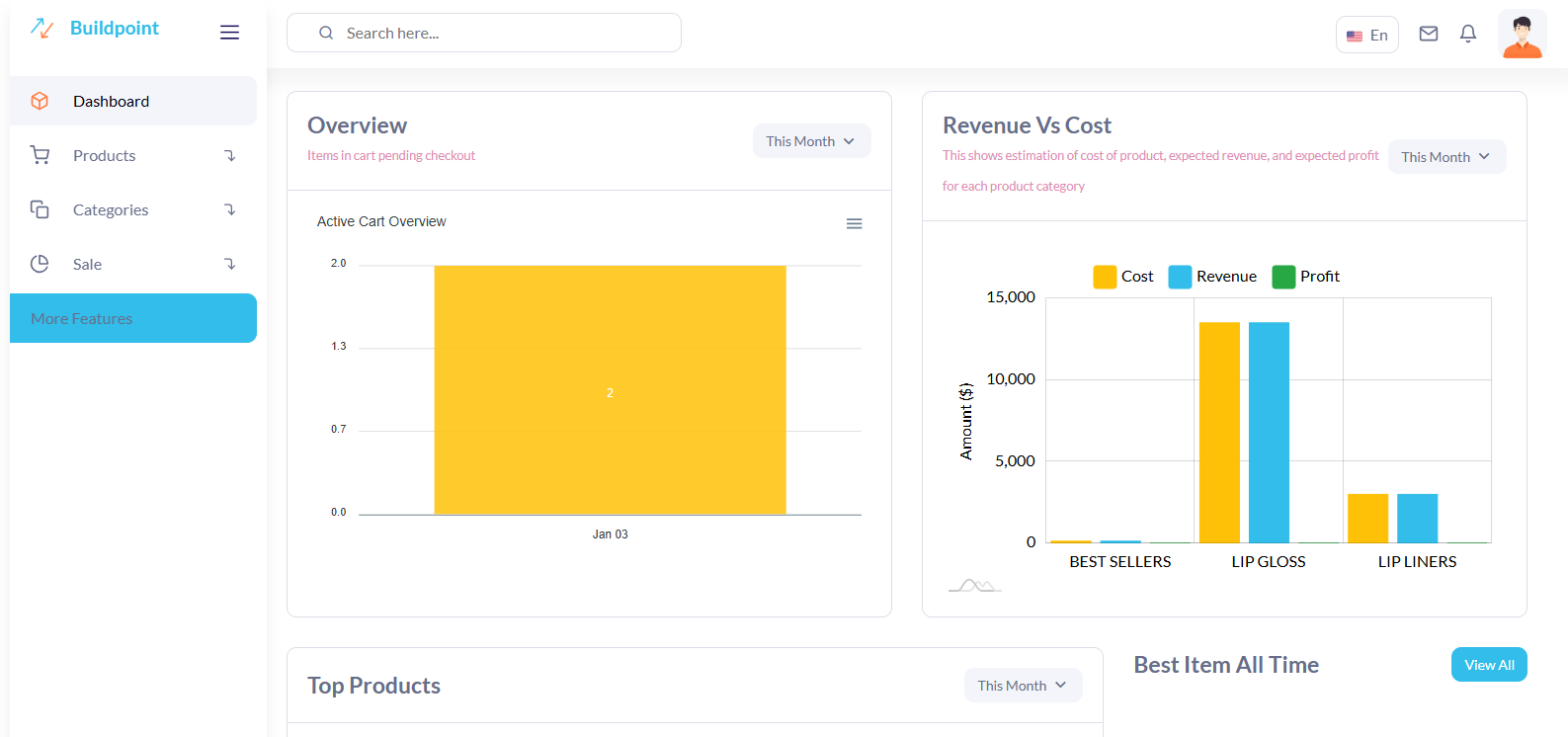The width and height of the screenshot is (1568, 737).
Task: Click the Sale pie chart icon
Action: pyautogui.click(x=40, y=264)
